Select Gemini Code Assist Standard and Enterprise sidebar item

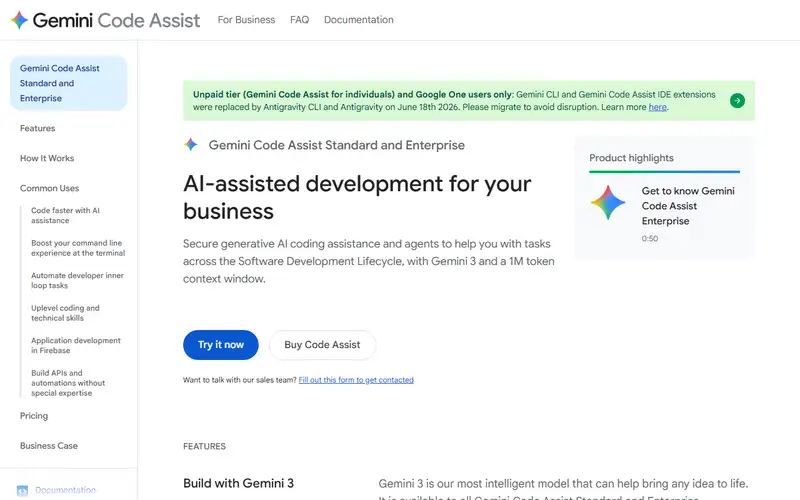(x=68, y=83)
